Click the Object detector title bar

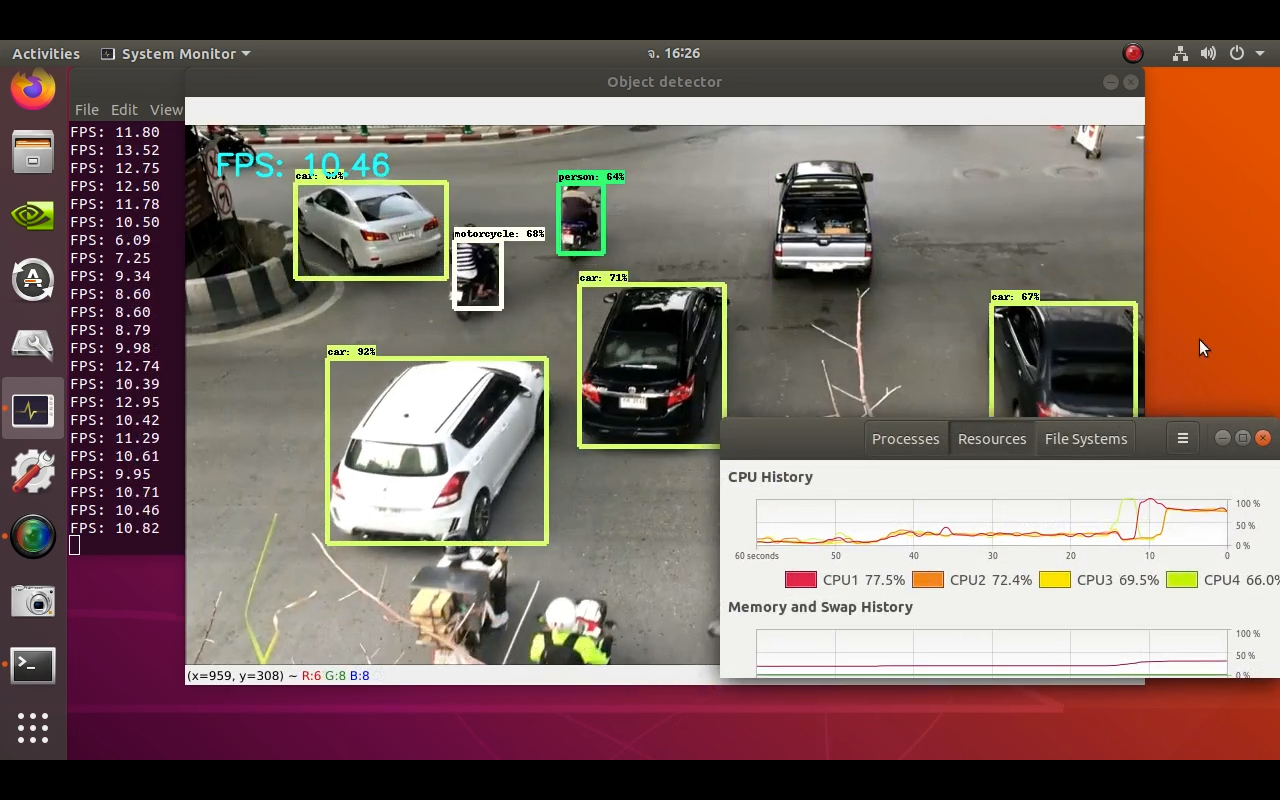pyautogui.click(x=664, y=82)
